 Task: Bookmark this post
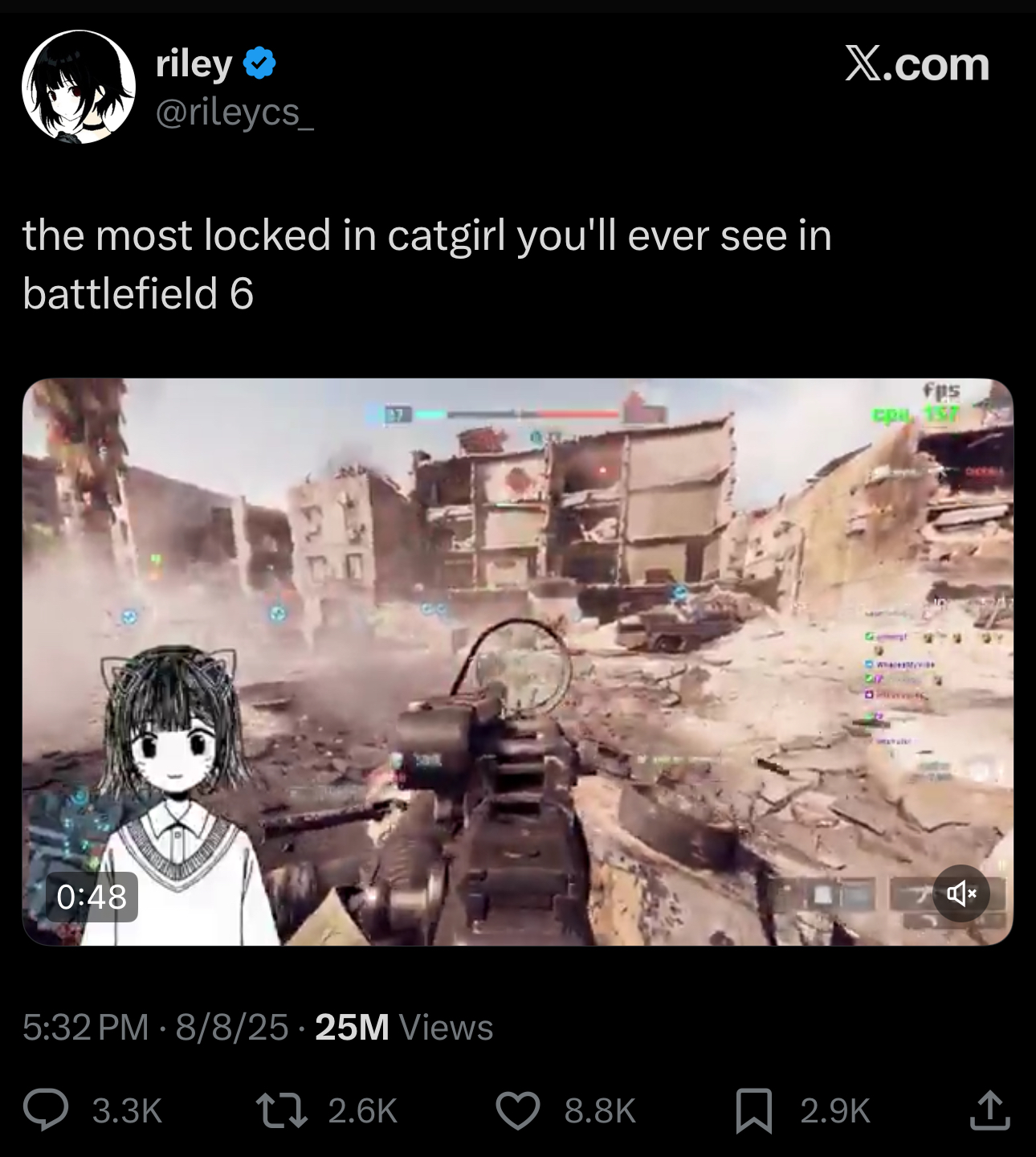(x=754, y=1110)
